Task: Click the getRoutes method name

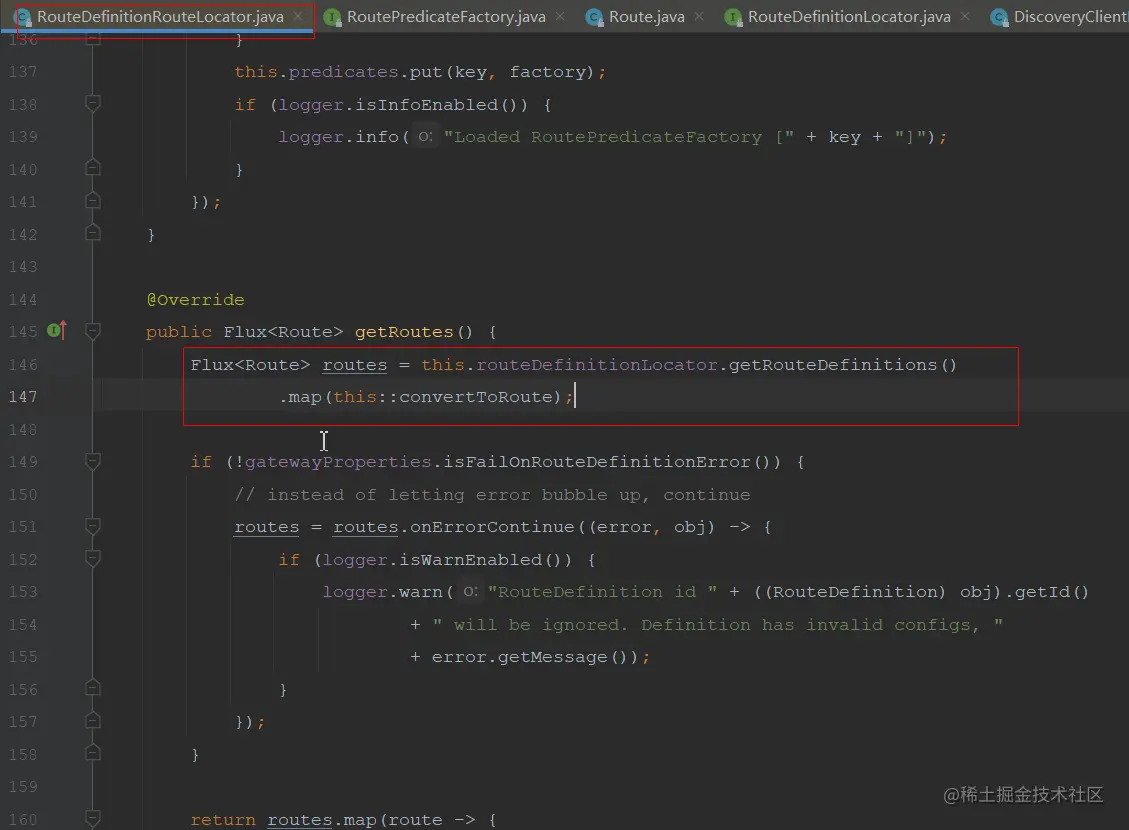Action: pyautogui.click(x=404, y=332)
